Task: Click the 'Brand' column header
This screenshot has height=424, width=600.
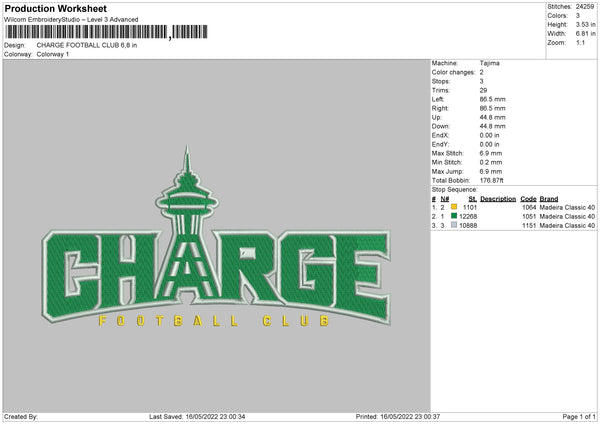Action: pyautogui.click(x=549, y=199)
